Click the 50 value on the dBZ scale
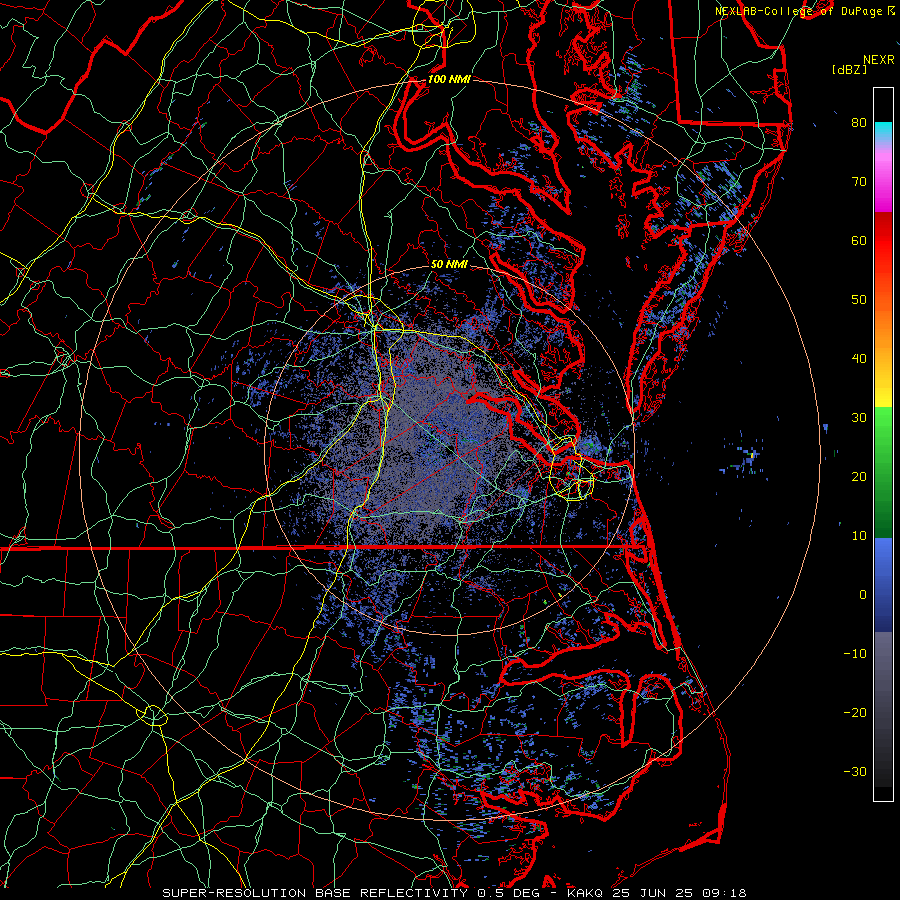Image resolution: width=900 pixels, height=900 pixels. (859, 300)
